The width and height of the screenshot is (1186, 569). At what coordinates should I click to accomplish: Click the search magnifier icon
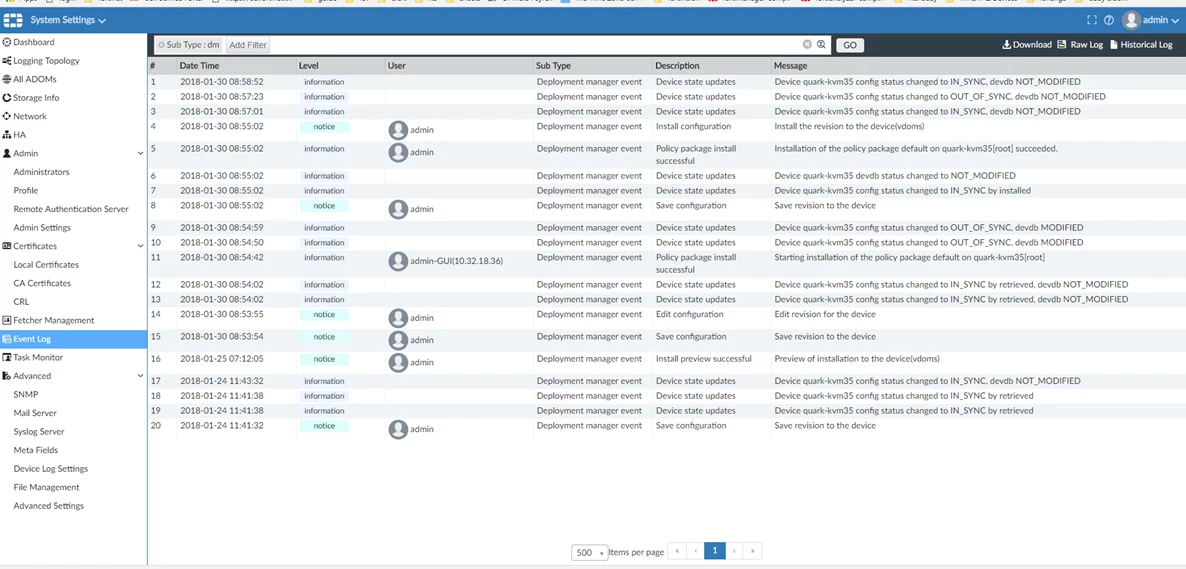pyautogui.click(x=821, y=45)
